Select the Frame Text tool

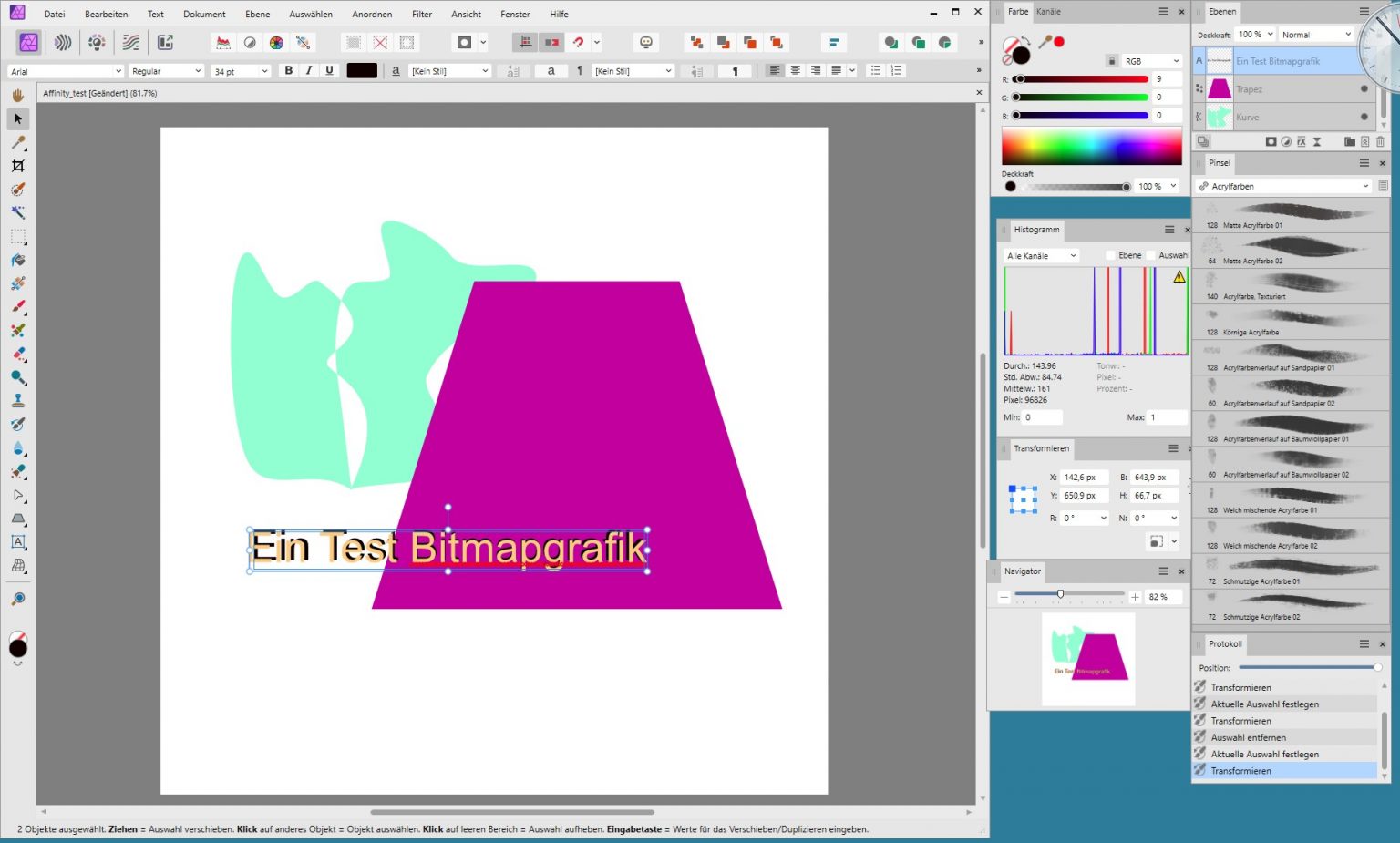point(18,542)
